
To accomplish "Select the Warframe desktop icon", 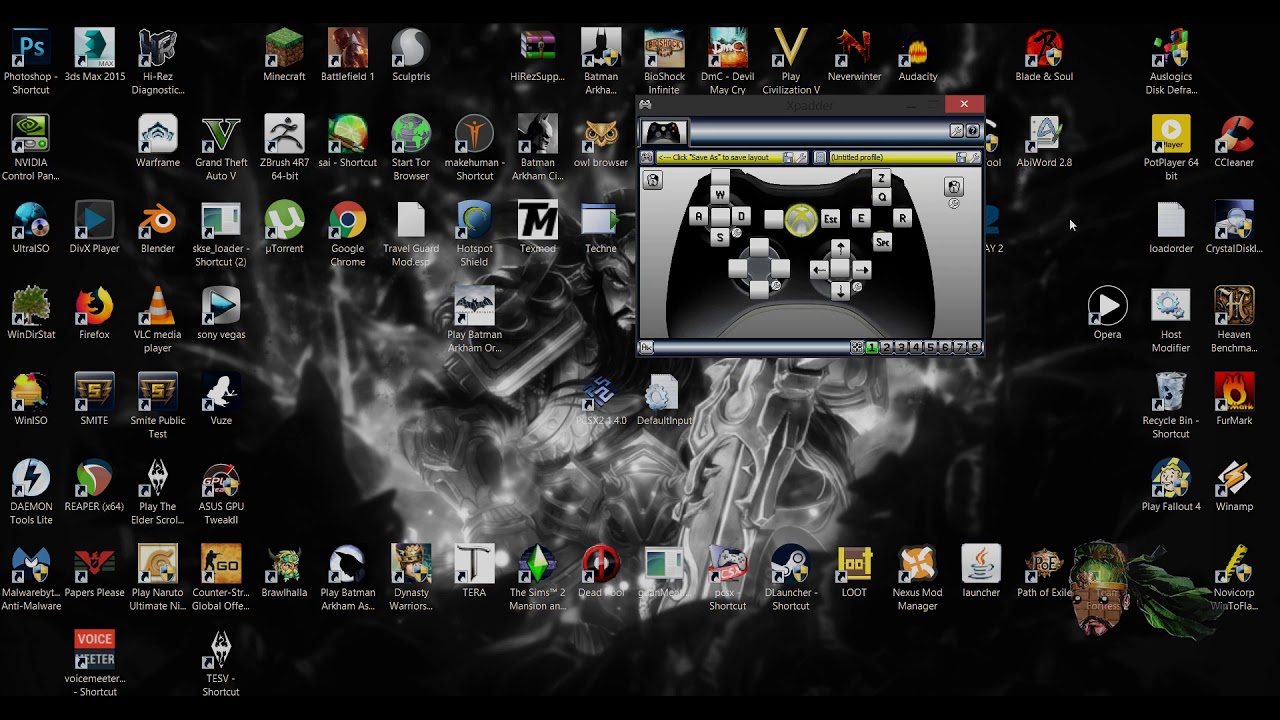I will coord(158,142).
